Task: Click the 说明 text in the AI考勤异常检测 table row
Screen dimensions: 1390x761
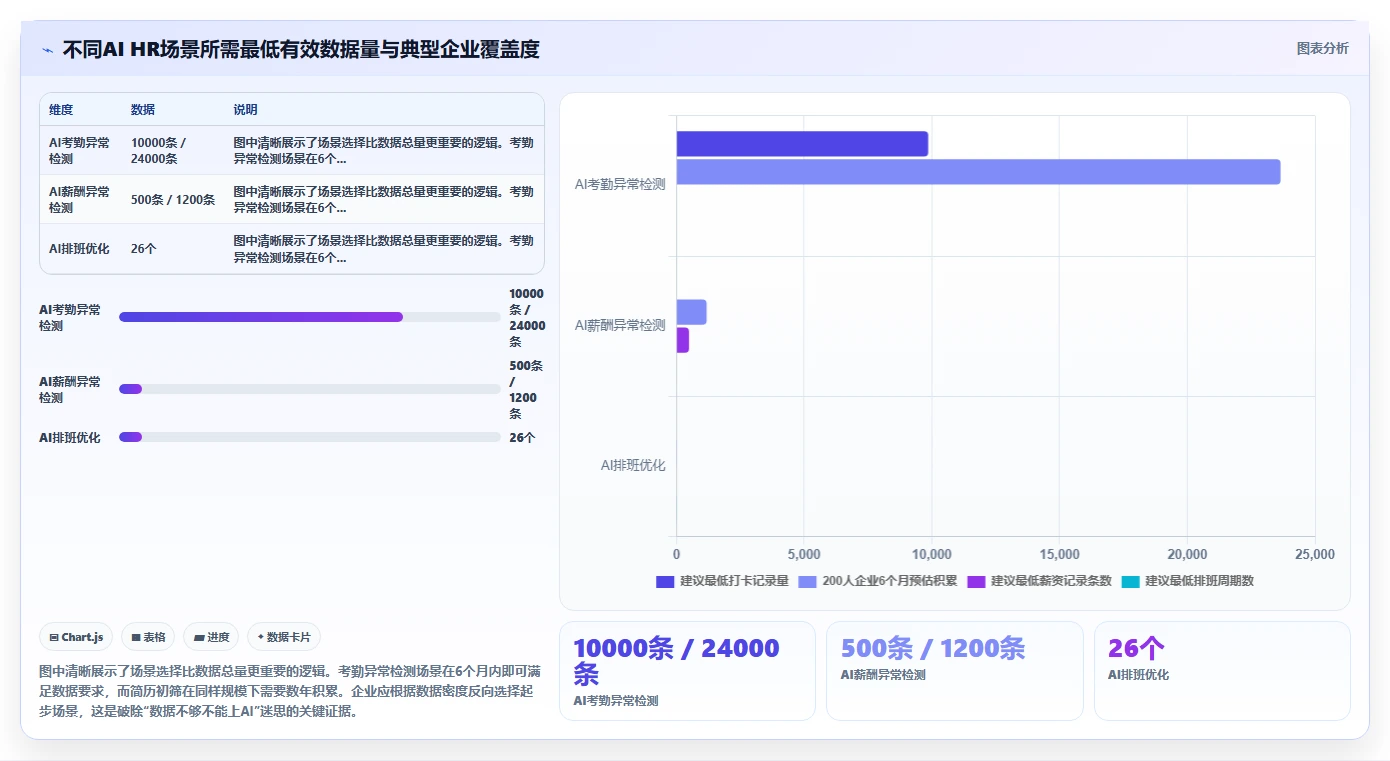Action: click(383, 150)
